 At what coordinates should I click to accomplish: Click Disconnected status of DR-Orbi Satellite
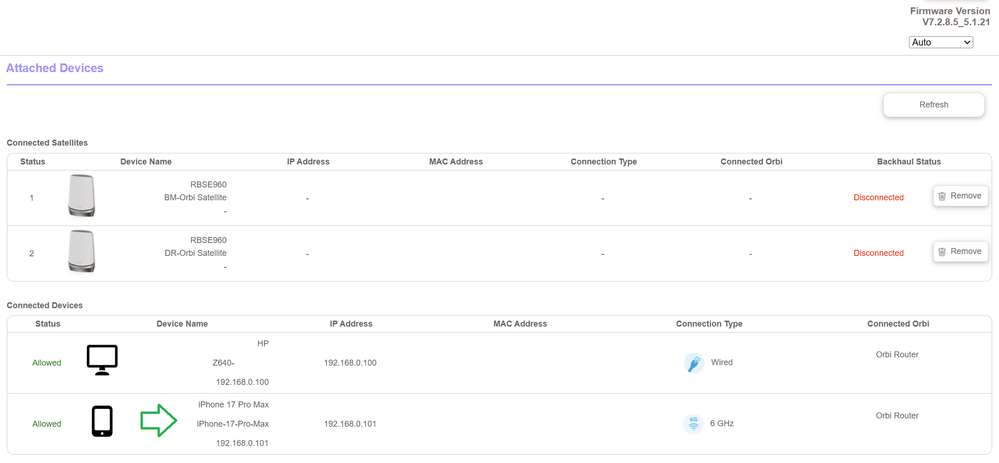click(878, 253)
